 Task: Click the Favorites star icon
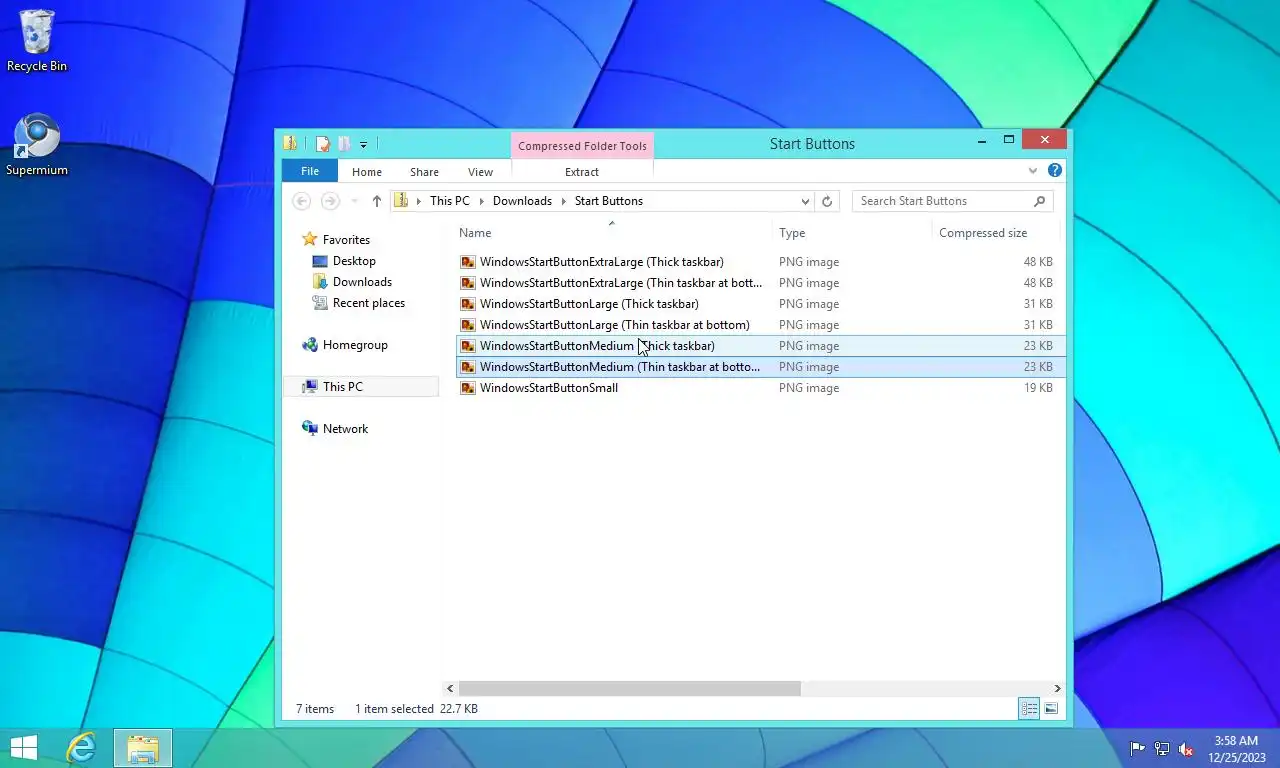[x=310, y=240]
